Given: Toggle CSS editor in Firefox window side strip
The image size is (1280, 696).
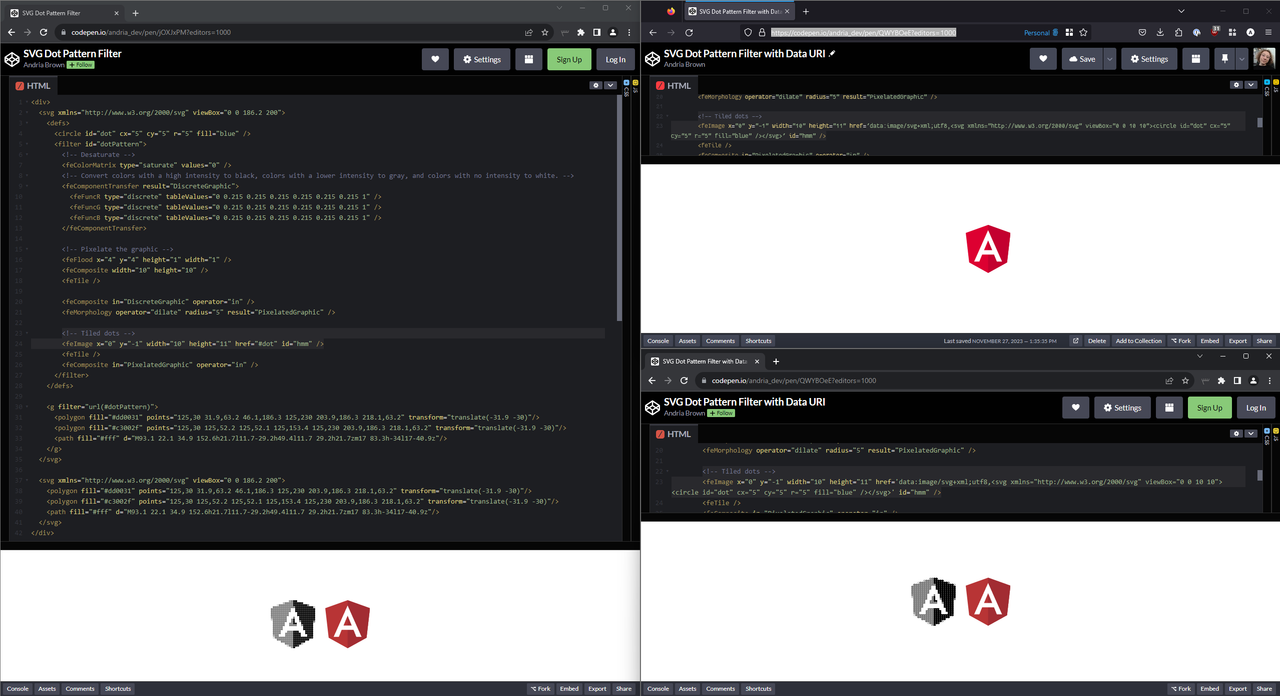Looking at the screenshot, I should point(1266,88).
